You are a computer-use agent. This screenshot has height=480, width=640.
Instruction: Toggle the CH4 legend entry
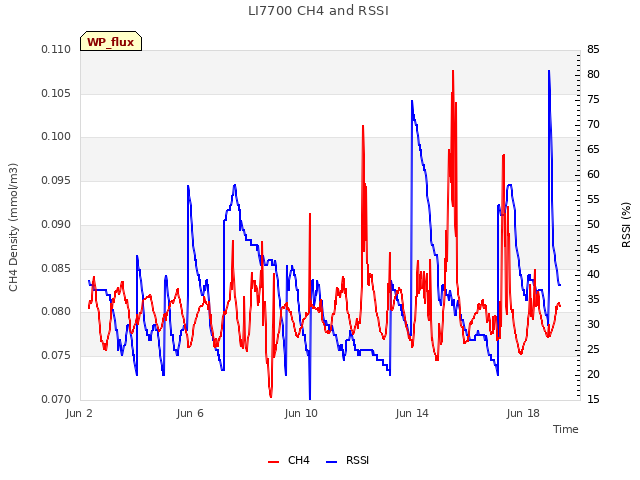[289, 460]
